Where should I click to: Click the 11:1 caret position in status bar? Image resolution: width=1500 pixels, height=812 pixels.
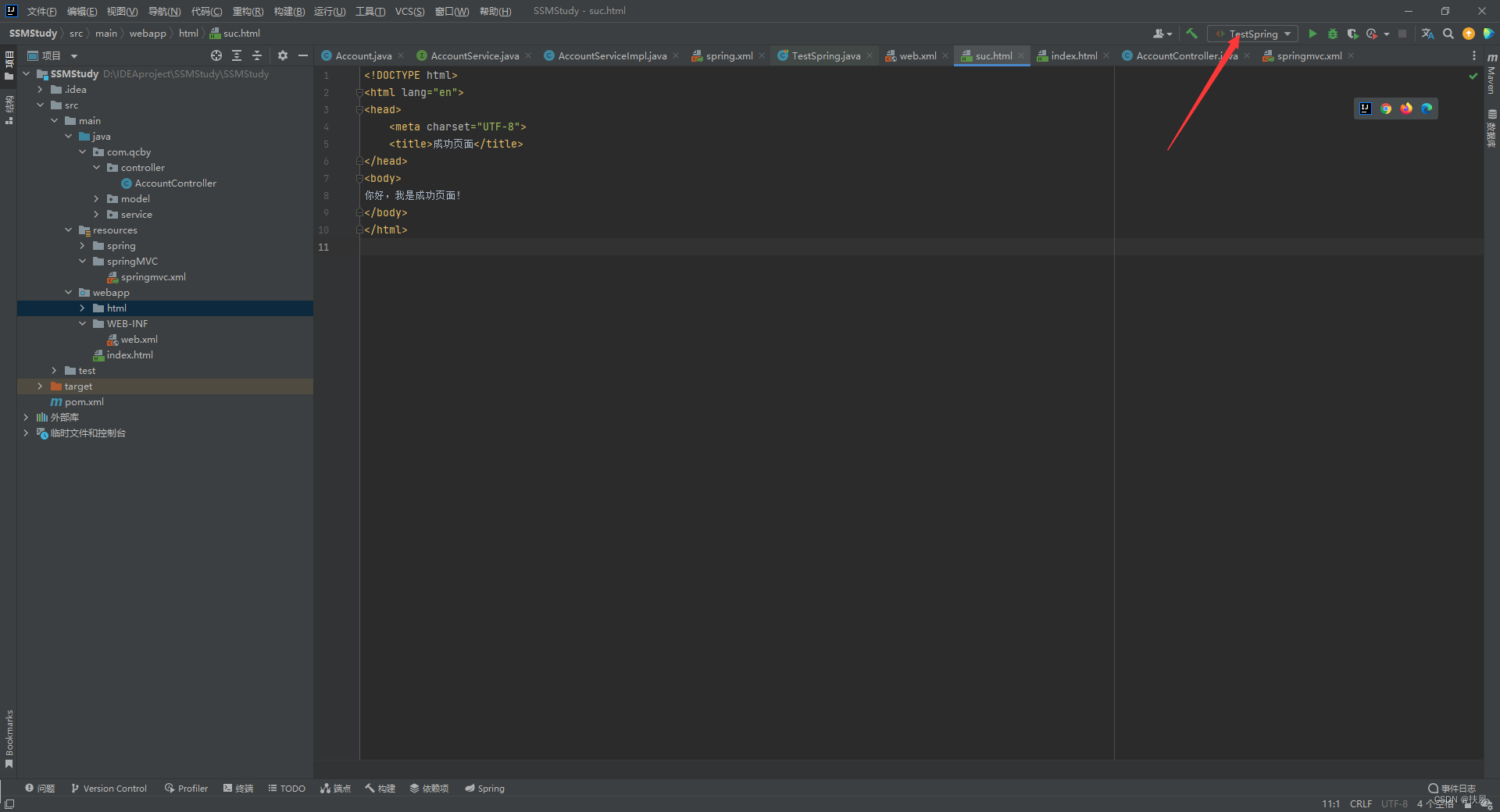click(1331, 803)
